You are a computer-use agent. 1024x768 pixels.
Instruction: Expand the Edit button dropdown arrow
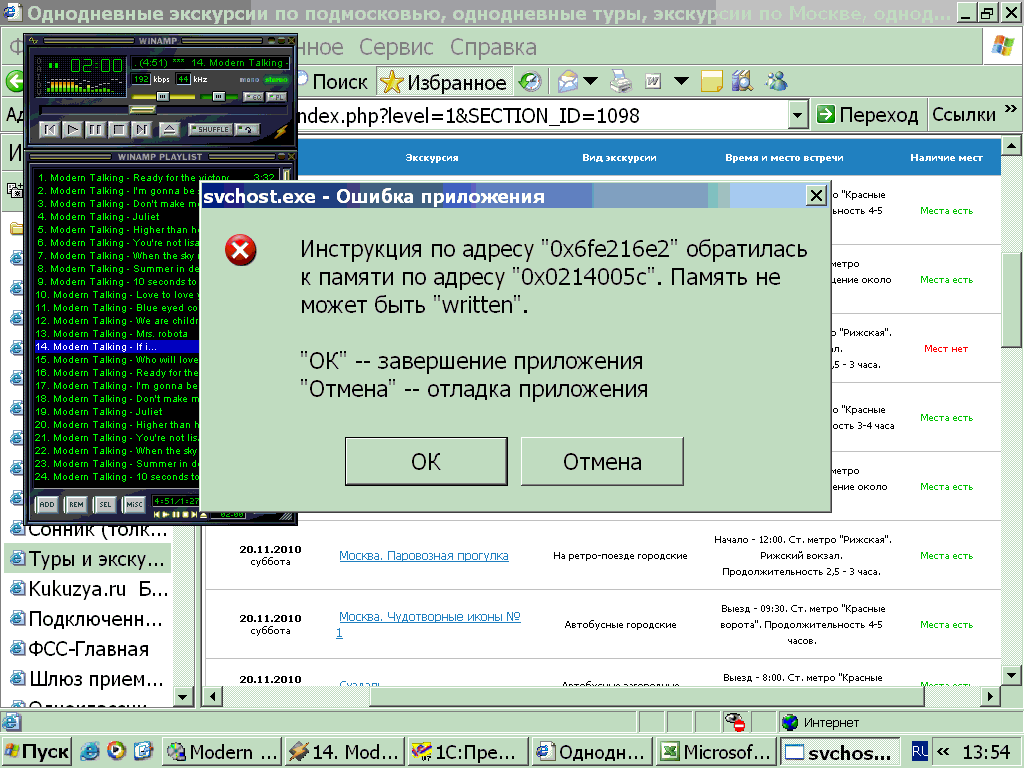pos(681,82)
